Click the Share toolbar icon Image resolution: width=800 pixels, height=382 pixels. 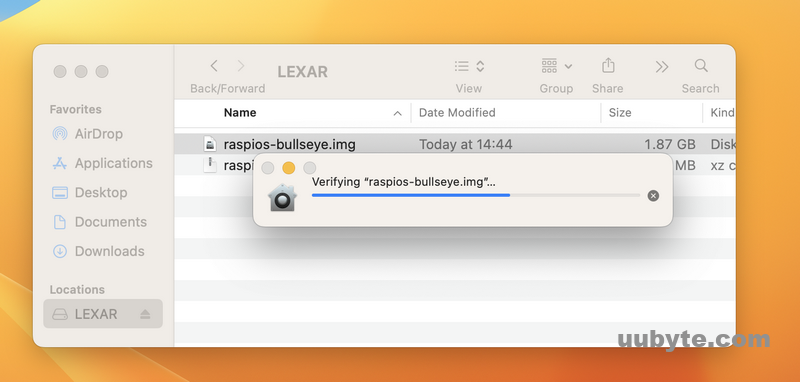[x=608, y=66]
